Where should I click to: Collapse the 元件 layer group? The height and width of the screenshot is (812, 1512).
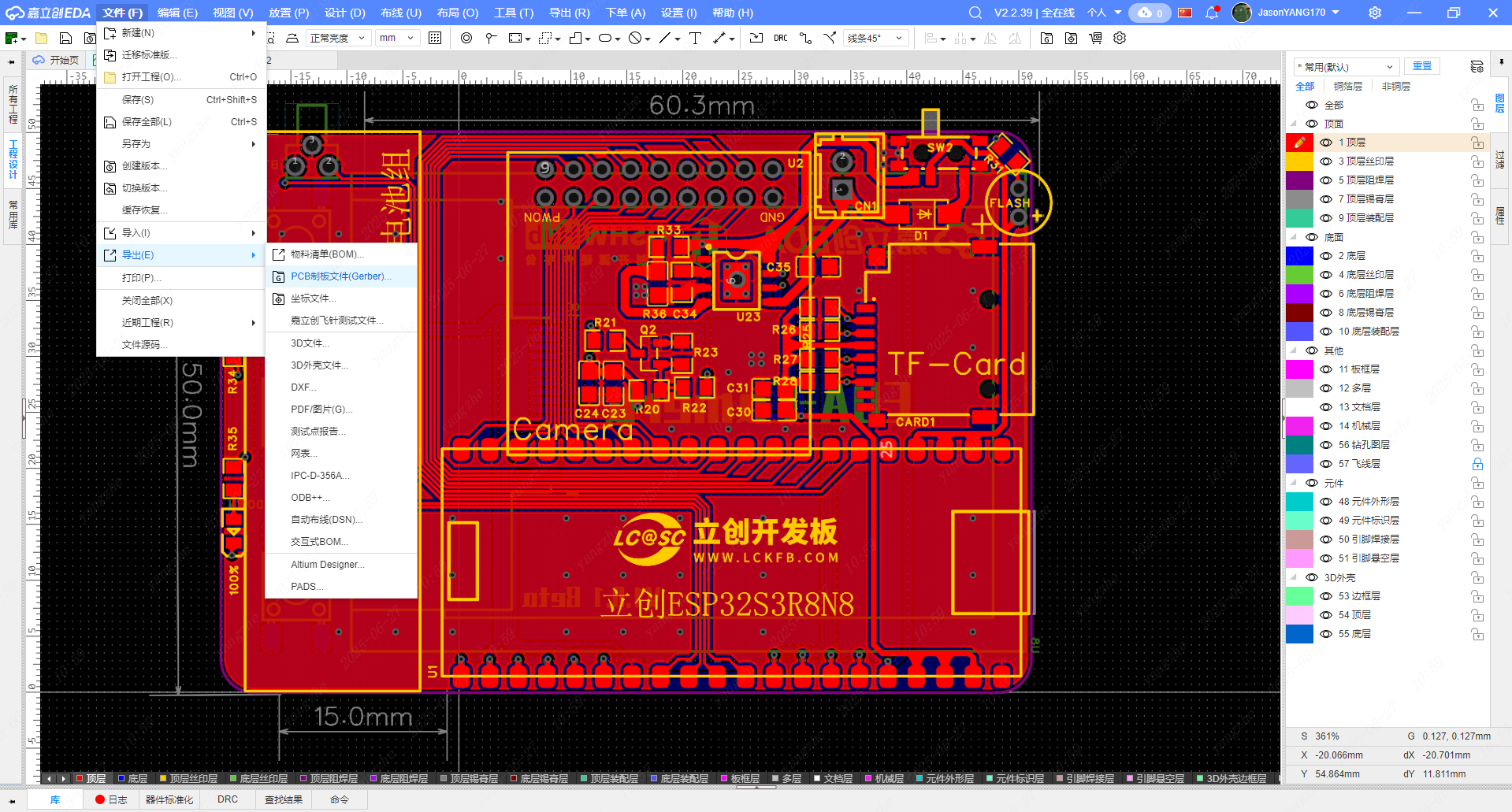tap(1294, 483)
